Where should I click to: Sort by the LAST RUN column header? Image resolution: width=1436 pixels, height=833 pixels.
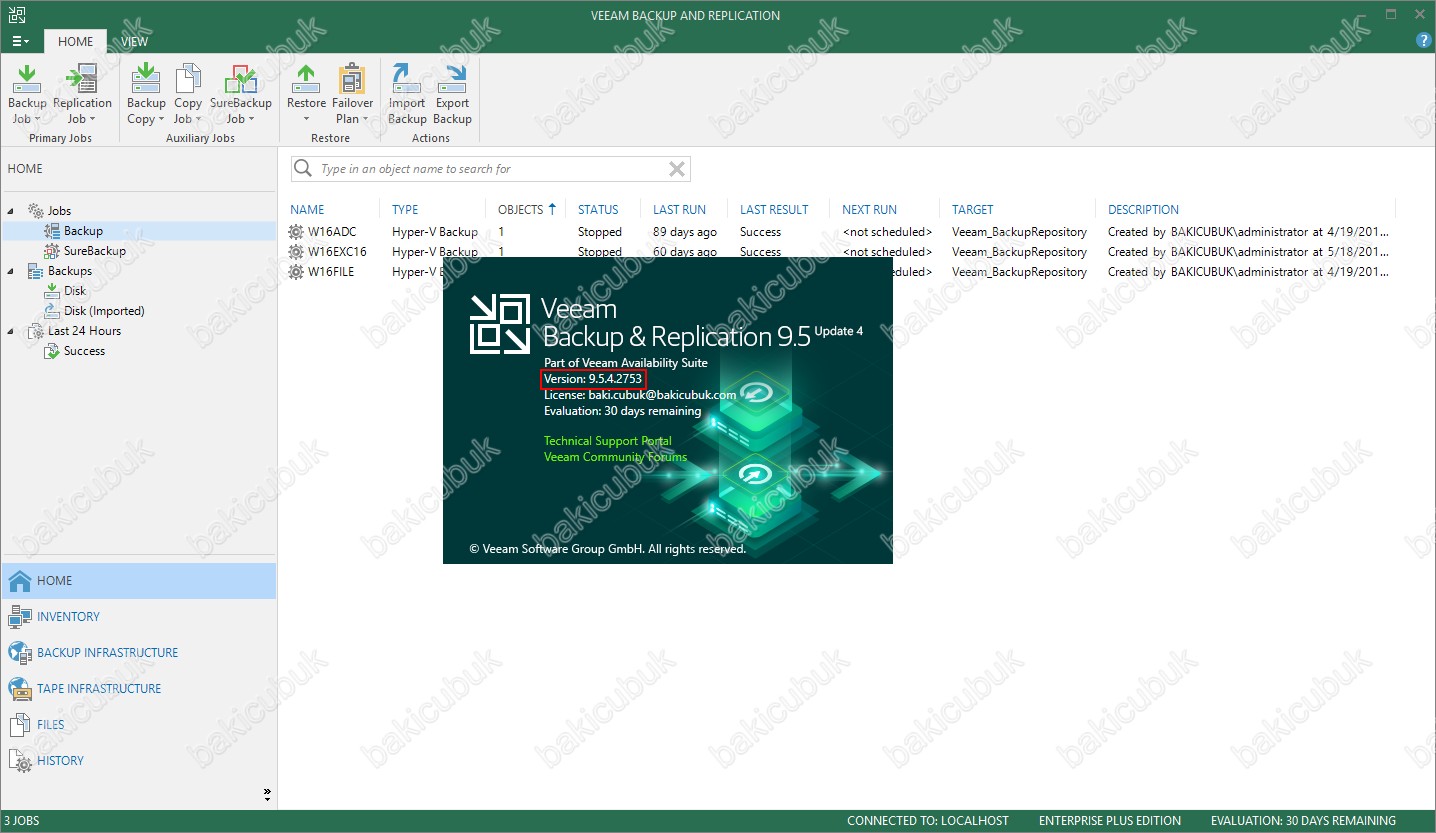point(679,210)
